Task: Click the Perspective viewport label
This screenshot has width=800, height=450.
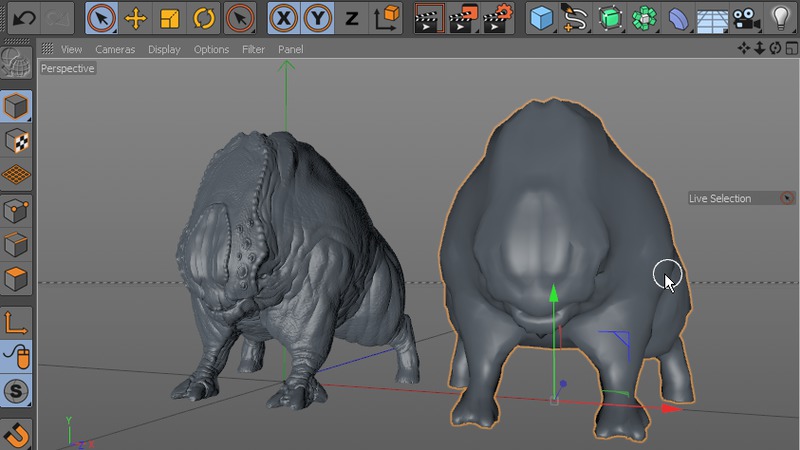Action: click(x=68, y=69)
